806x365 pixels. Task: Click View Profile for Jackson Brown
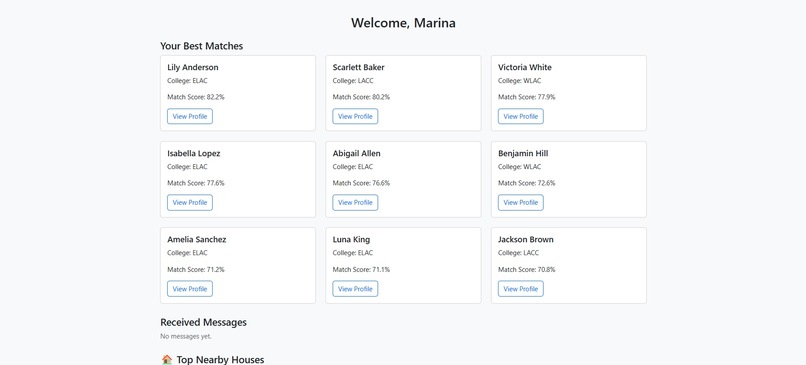(521, 289)
